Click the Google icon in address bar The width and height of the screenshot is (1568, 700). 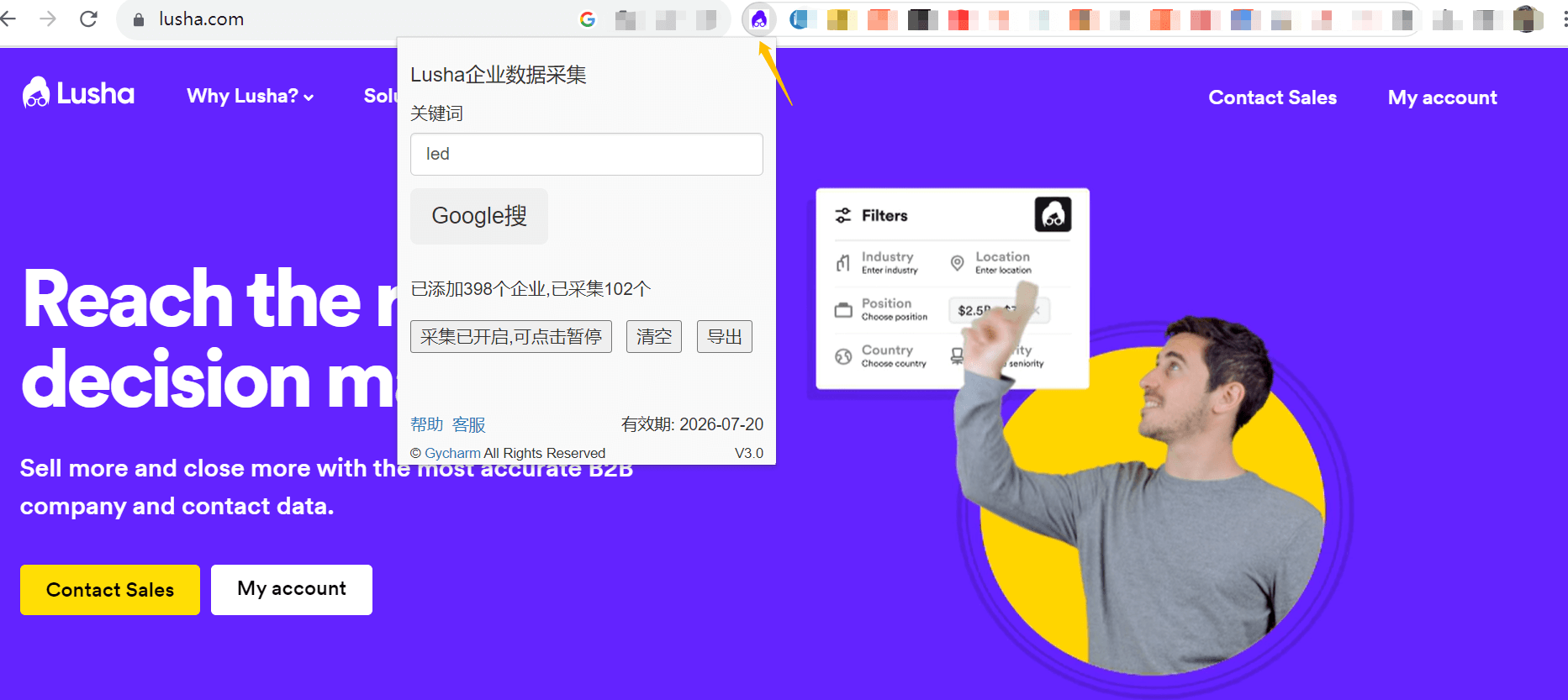pyautogui.click(x=588, y=19)
